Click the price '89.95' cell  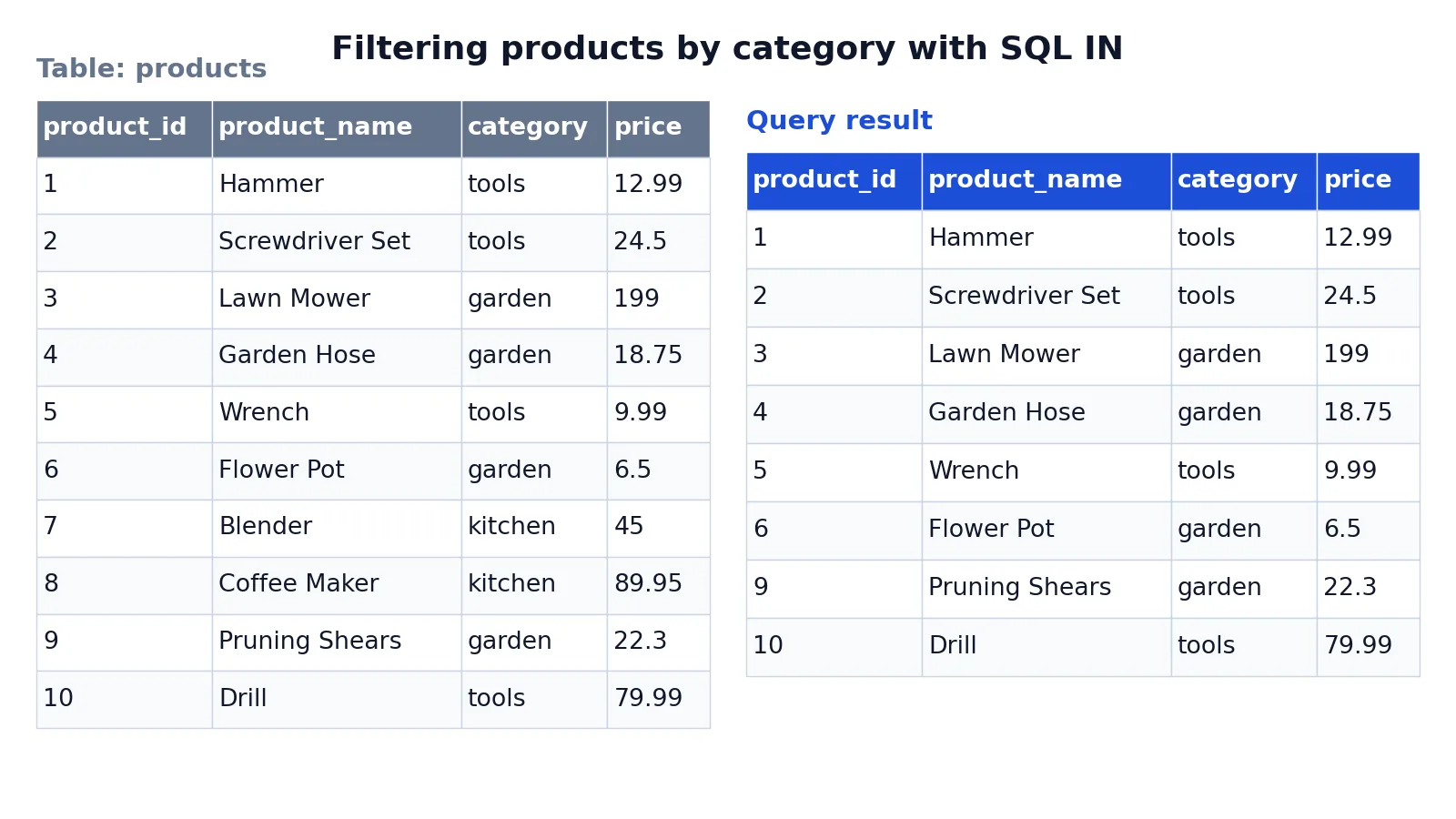[x=659, y=585]
